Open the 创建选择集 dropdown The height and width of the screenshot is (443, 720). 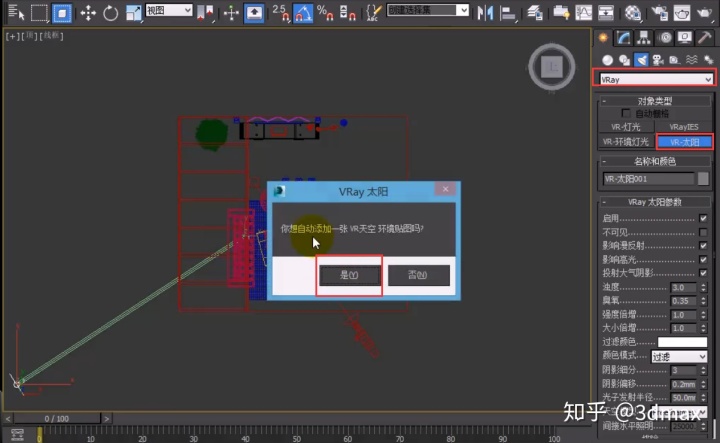pos(428,10)
